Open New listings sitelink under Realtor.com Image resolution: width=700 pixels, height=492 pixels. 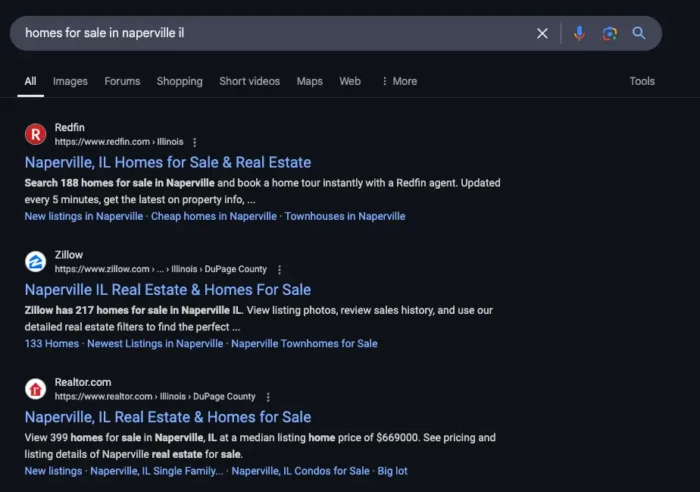pyautogui.click(x=54, y=471)
